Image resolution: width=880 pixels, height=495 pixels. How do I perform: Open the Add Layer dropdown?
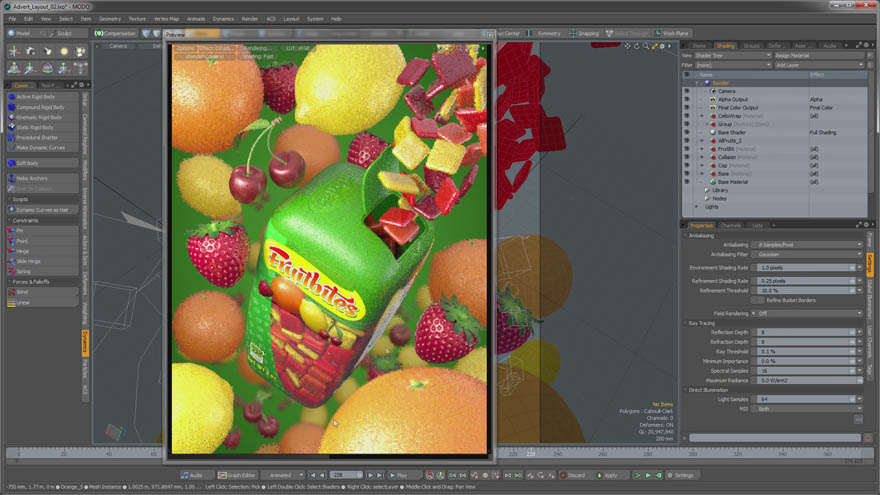[819, 65]
